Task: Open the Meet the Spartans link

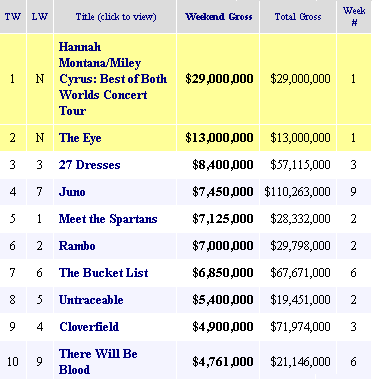Action: (108, 219)
